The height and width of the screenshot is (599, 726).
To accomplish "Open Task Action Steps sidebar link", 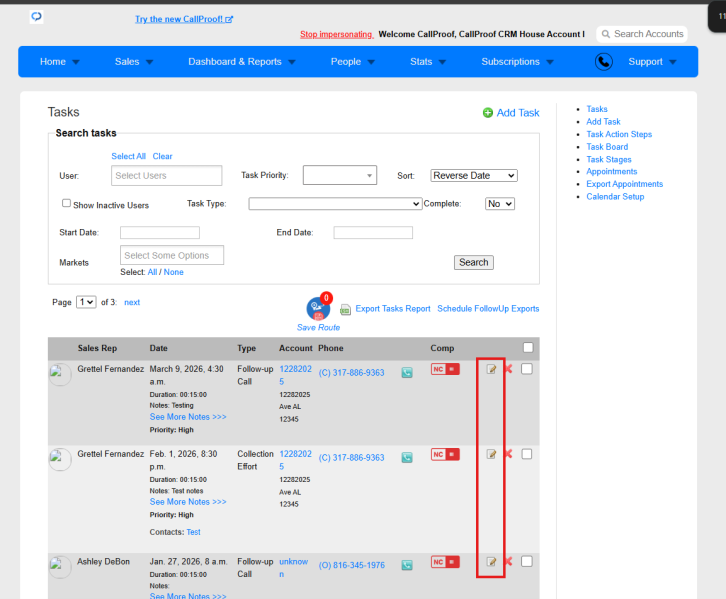I will 619,134.
